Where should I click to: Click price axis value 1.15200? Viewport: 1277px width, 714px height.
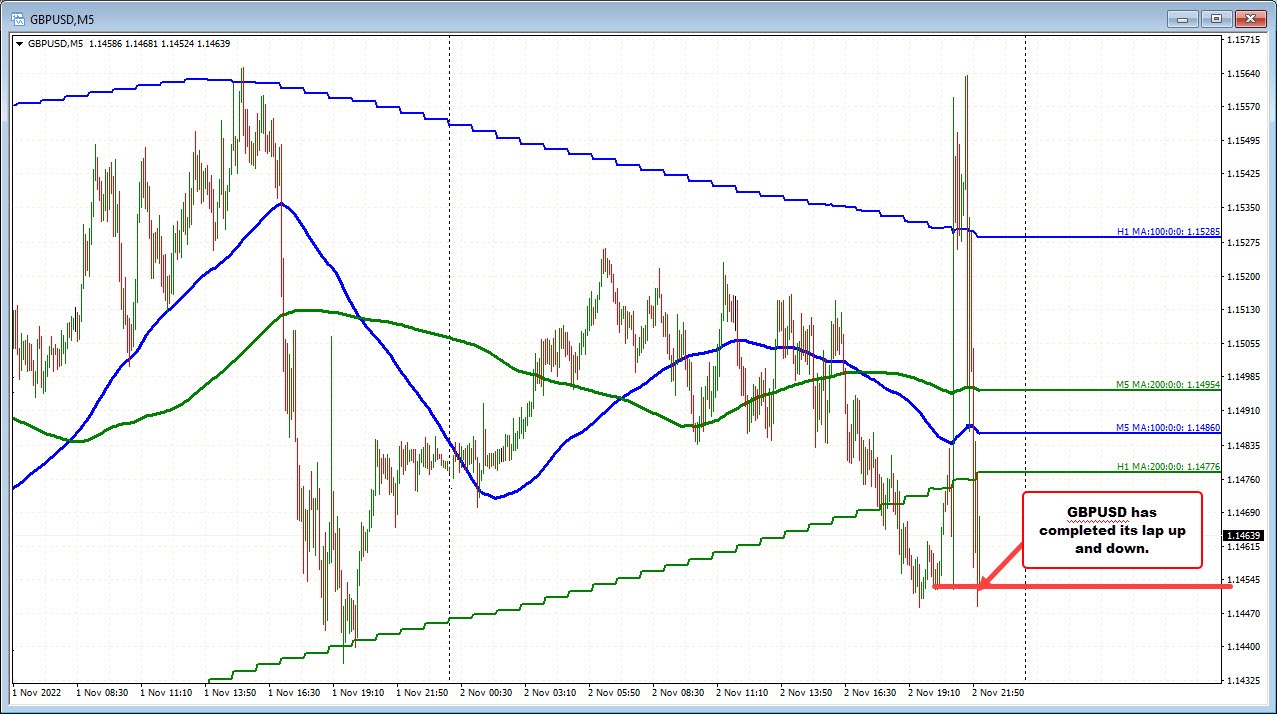1246,276
